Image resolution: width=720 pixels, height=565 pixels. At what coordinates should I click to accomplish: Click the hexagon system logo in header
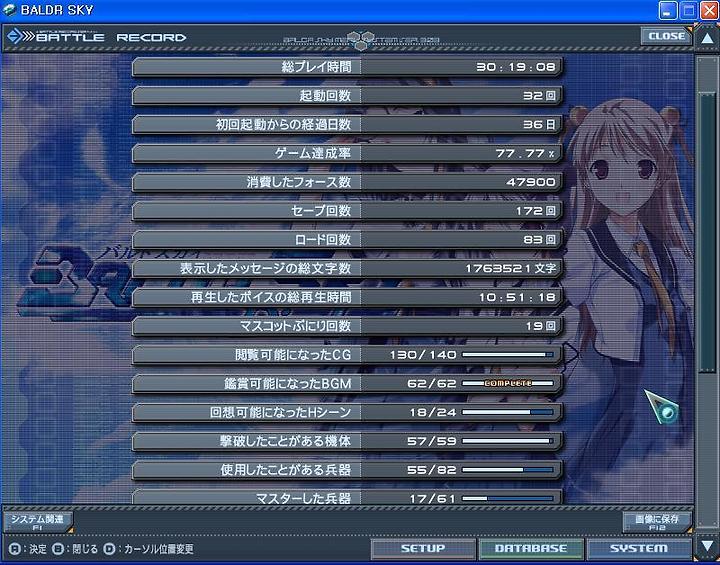(361, 40)
